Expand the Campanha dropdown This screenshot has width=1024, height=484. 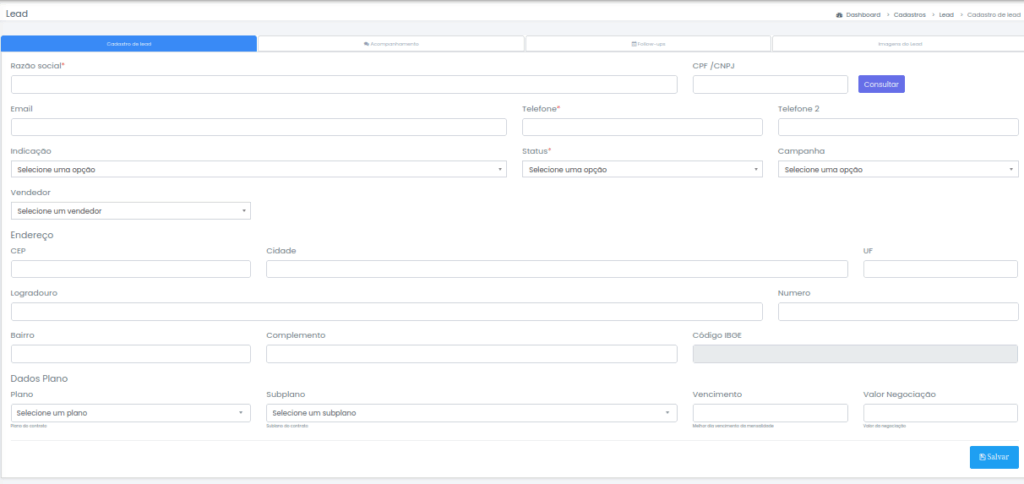pos(897,169)
